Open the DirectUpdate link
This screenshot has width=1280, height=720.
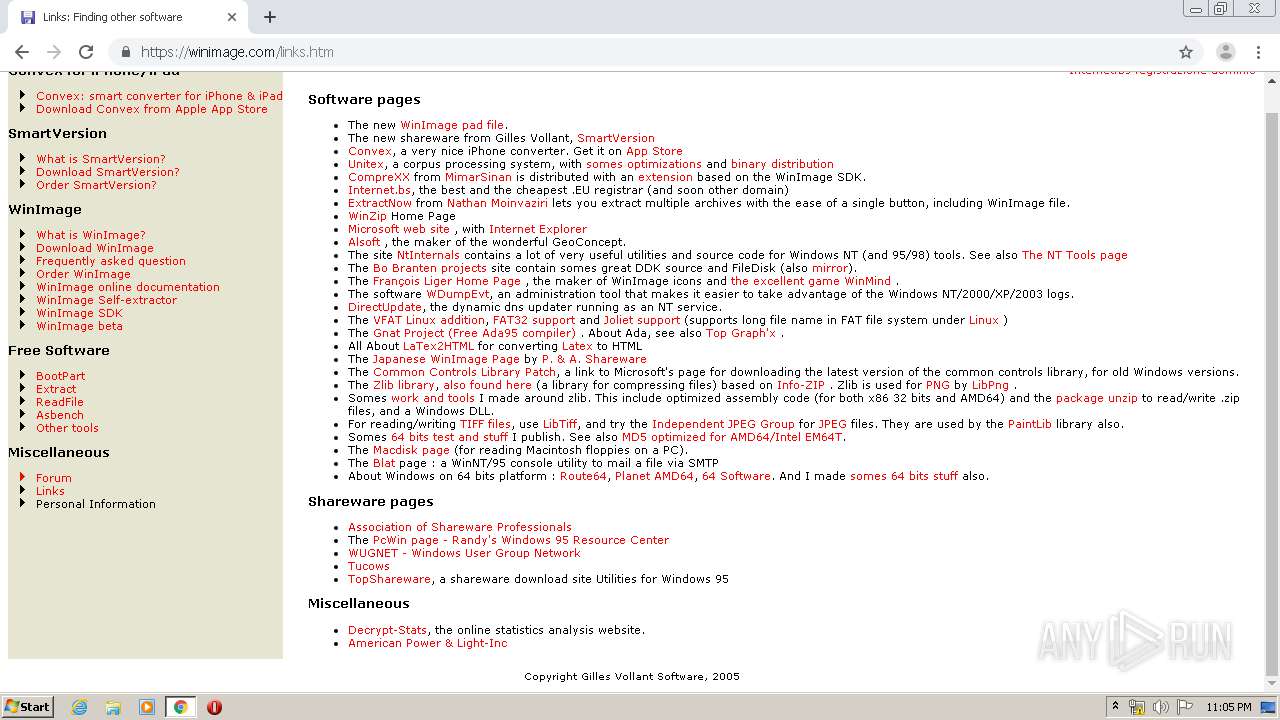point(385,307)
